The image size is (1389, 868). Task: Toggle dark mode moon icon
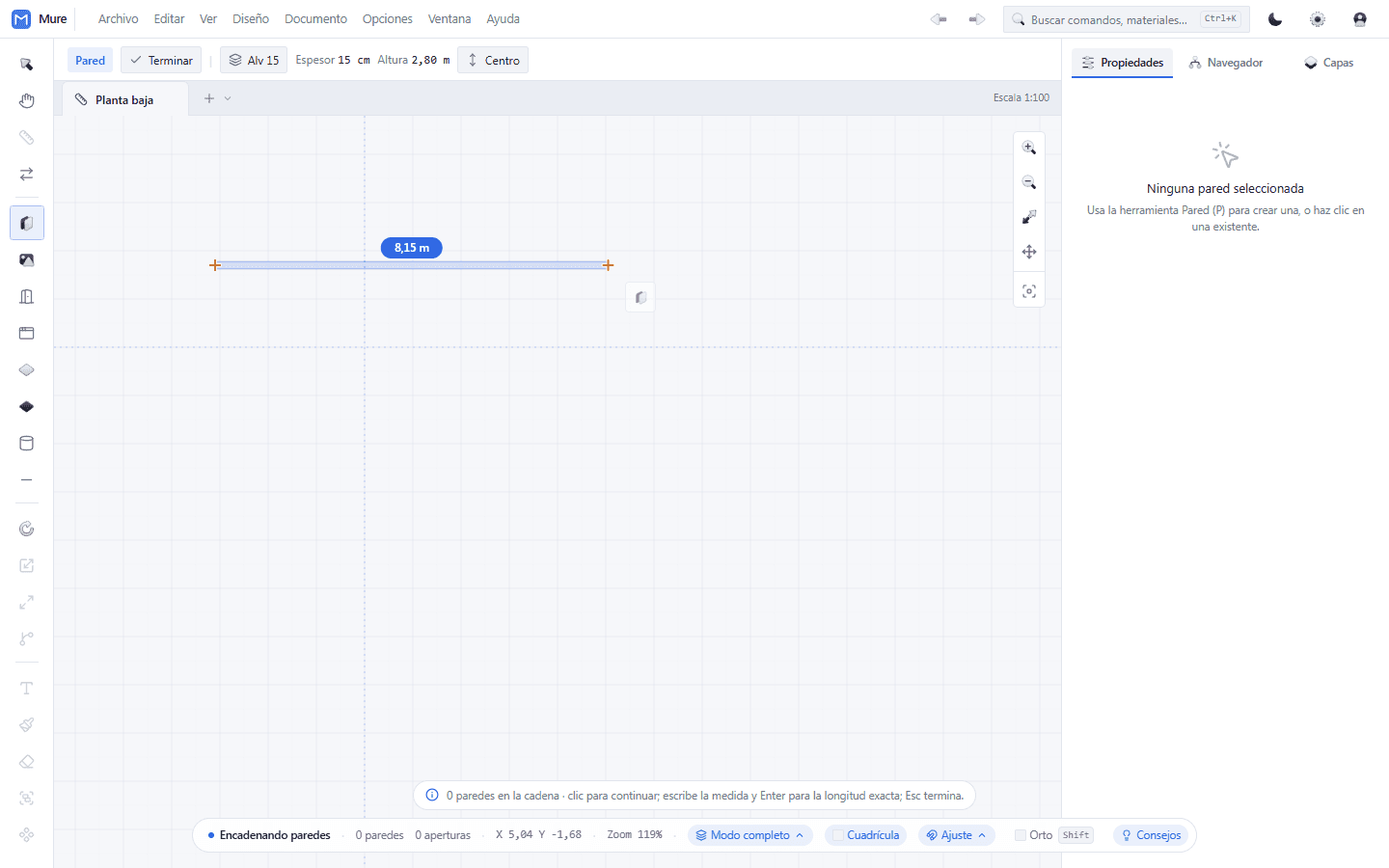[x=1275, y=19]
